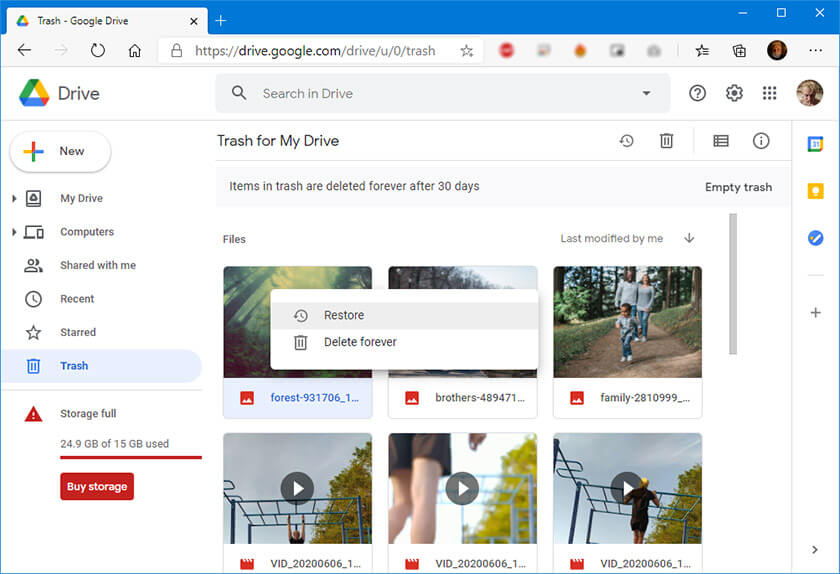Expand the My Drive tree arrow
The image size is (840, 574).
pos(14,199)
